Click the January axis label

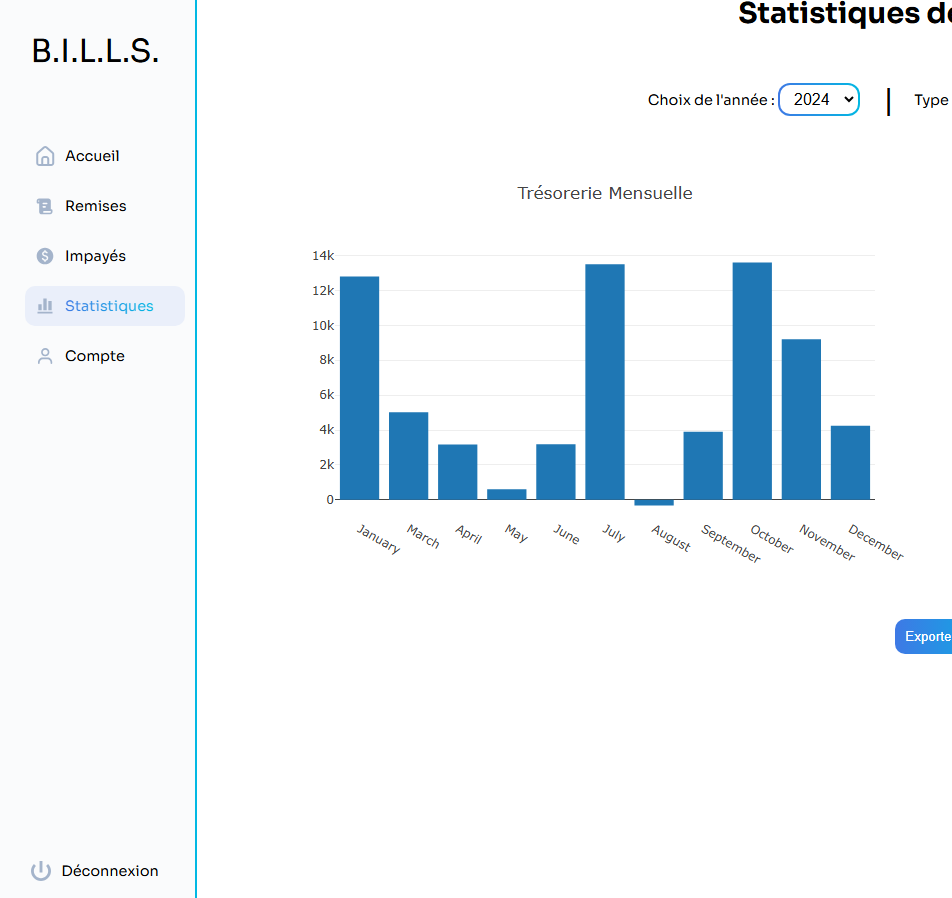pos(379,539)
